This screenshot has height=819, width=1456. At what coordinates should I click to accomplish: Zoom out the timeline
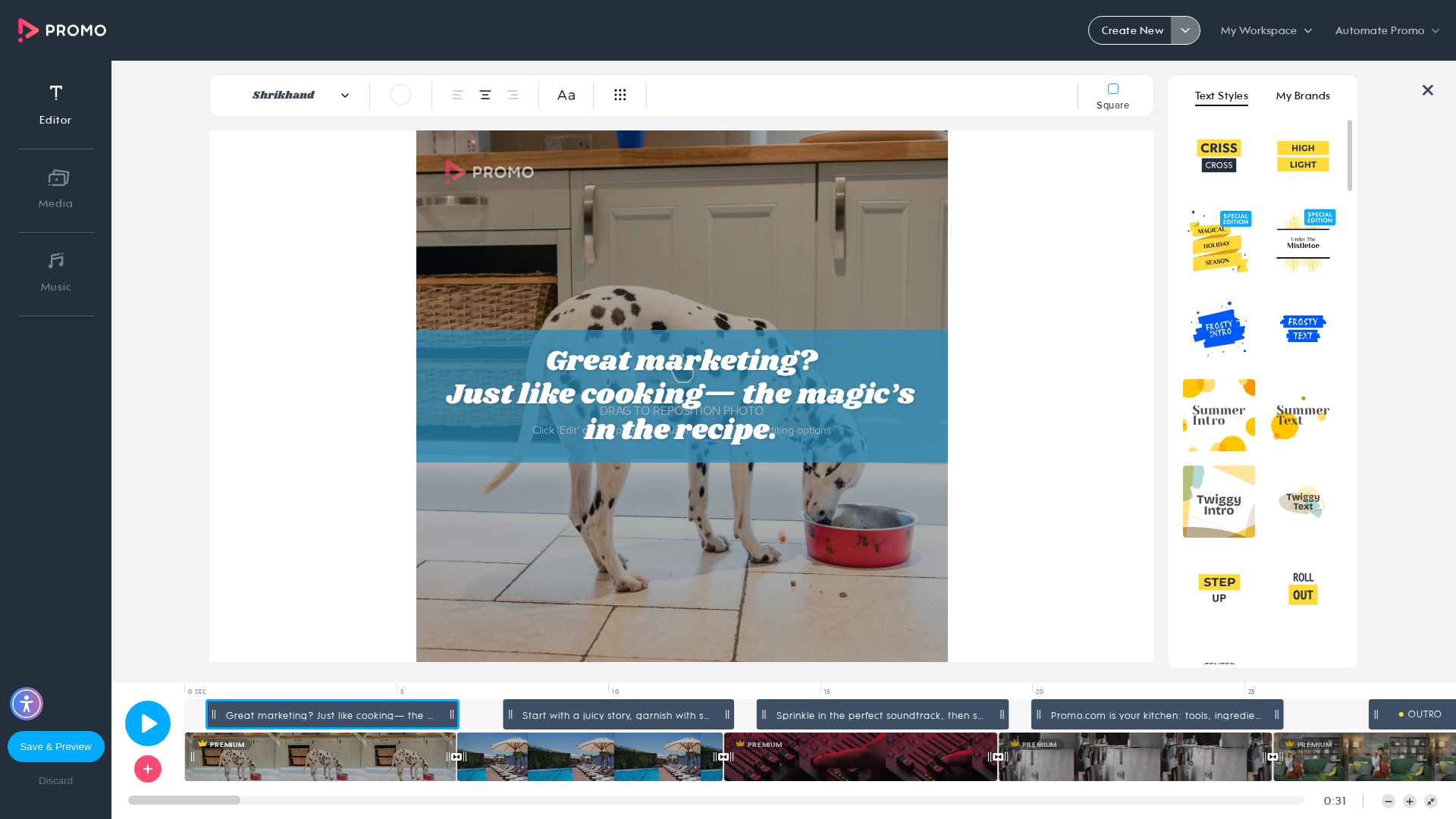point(1389,802)
